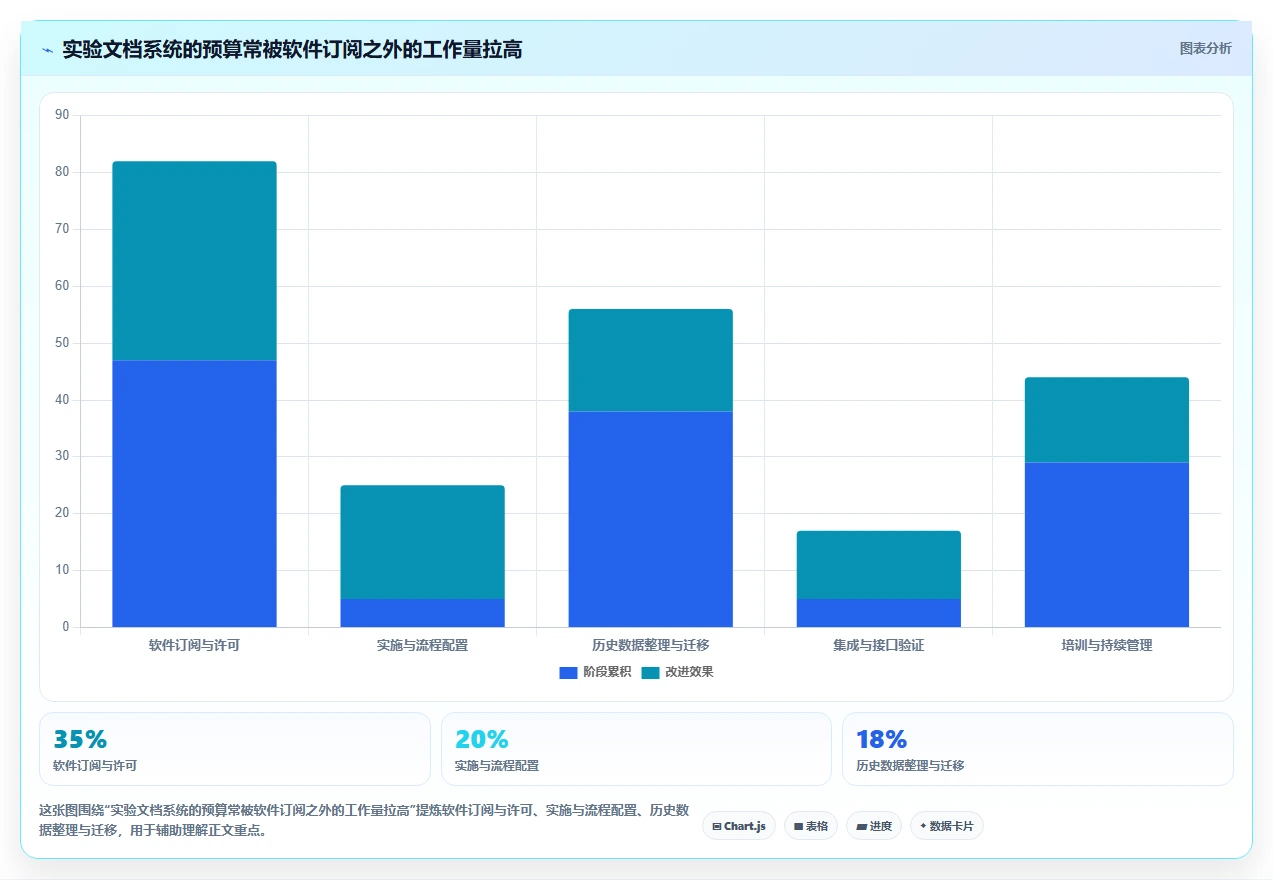Click the 图表分析 label in the header
Screen dimensions: 1273x880
pos(1205,48)
